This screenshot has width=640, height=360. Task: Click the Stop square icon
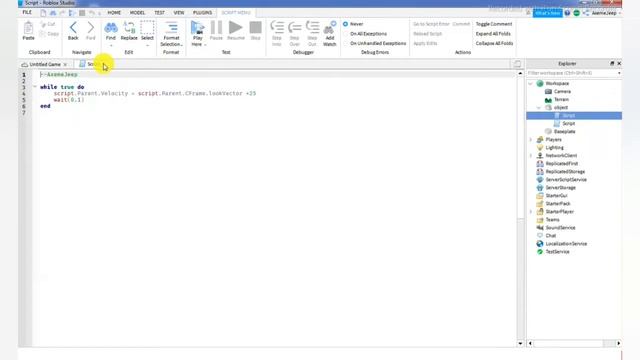point(256,28)
